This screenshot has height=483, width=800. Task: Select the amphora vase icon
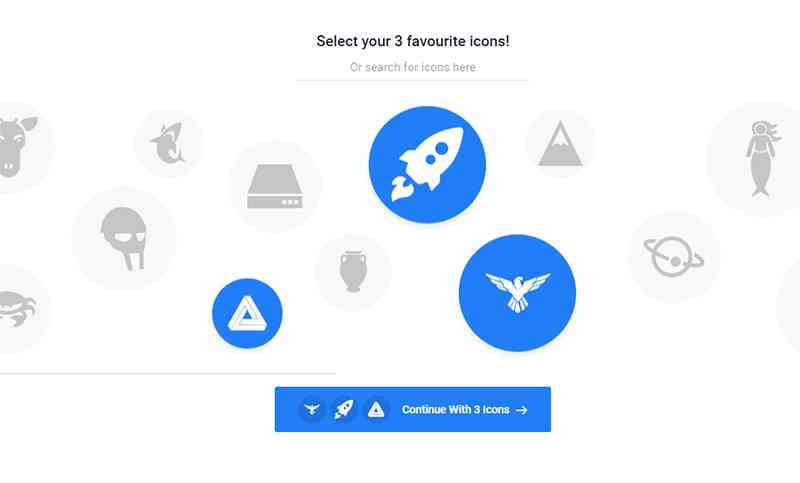tap(353, 272)
